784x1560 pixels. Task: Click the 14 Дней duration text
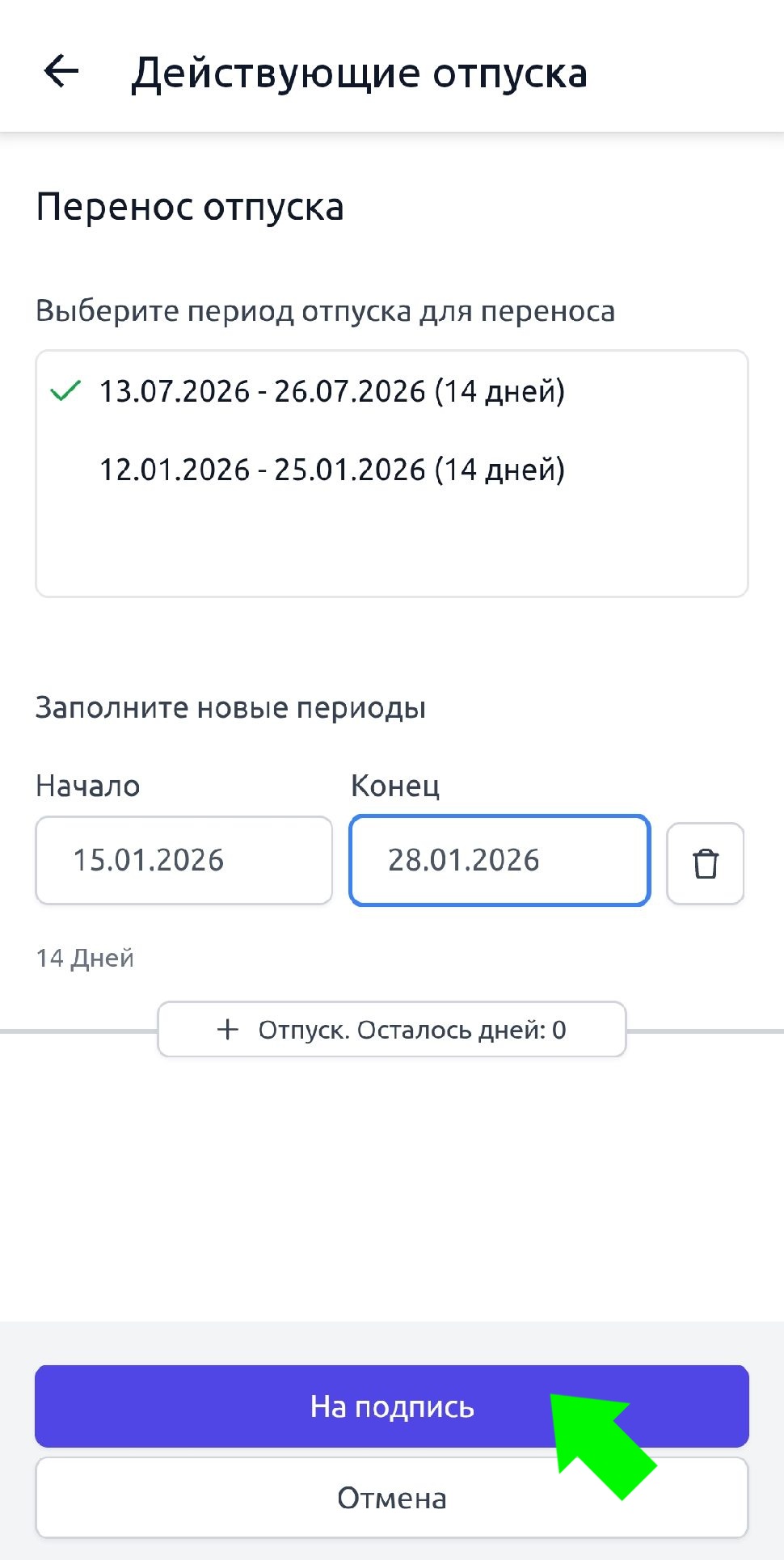pyautogui.click(x=85, y=958)
